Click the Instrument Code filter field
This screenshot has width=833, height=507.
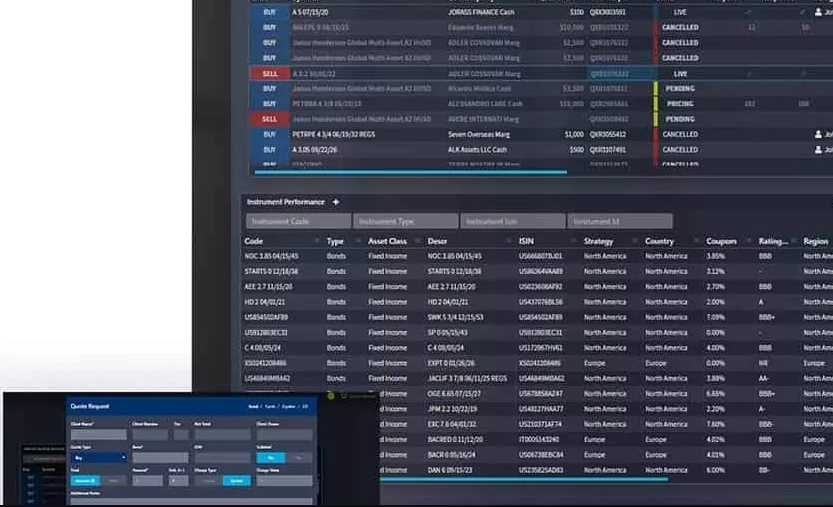click(x=299, y=221)
